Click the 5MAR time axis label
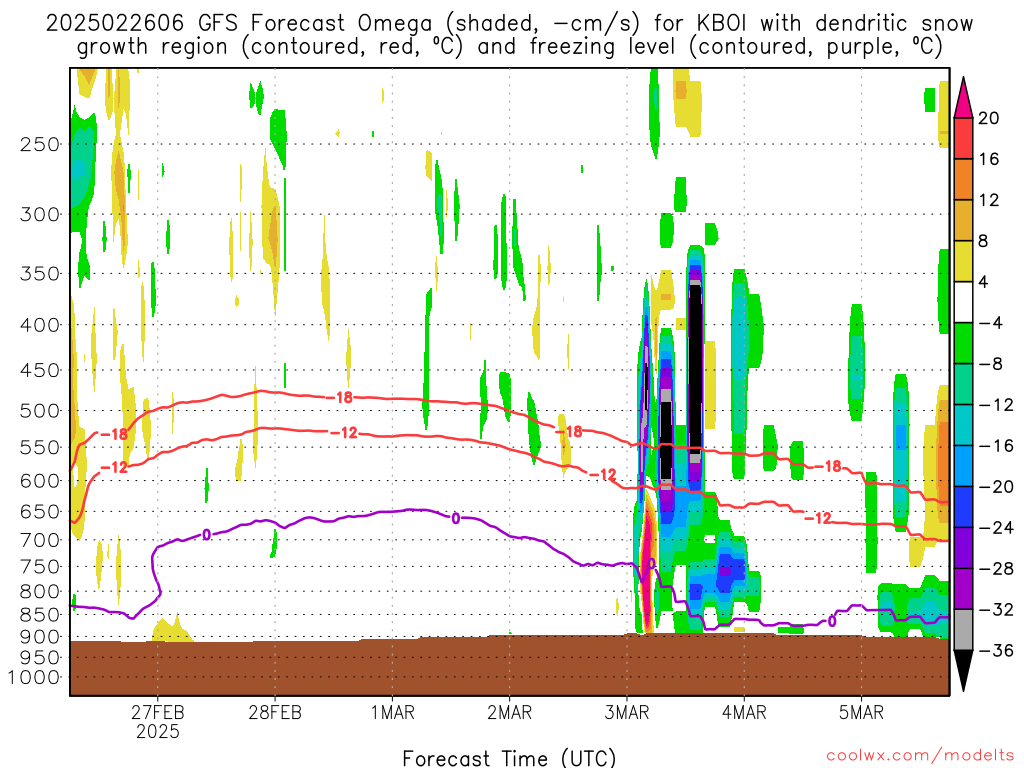Viewport: 1024px width, 768px height. coord(861,712)
